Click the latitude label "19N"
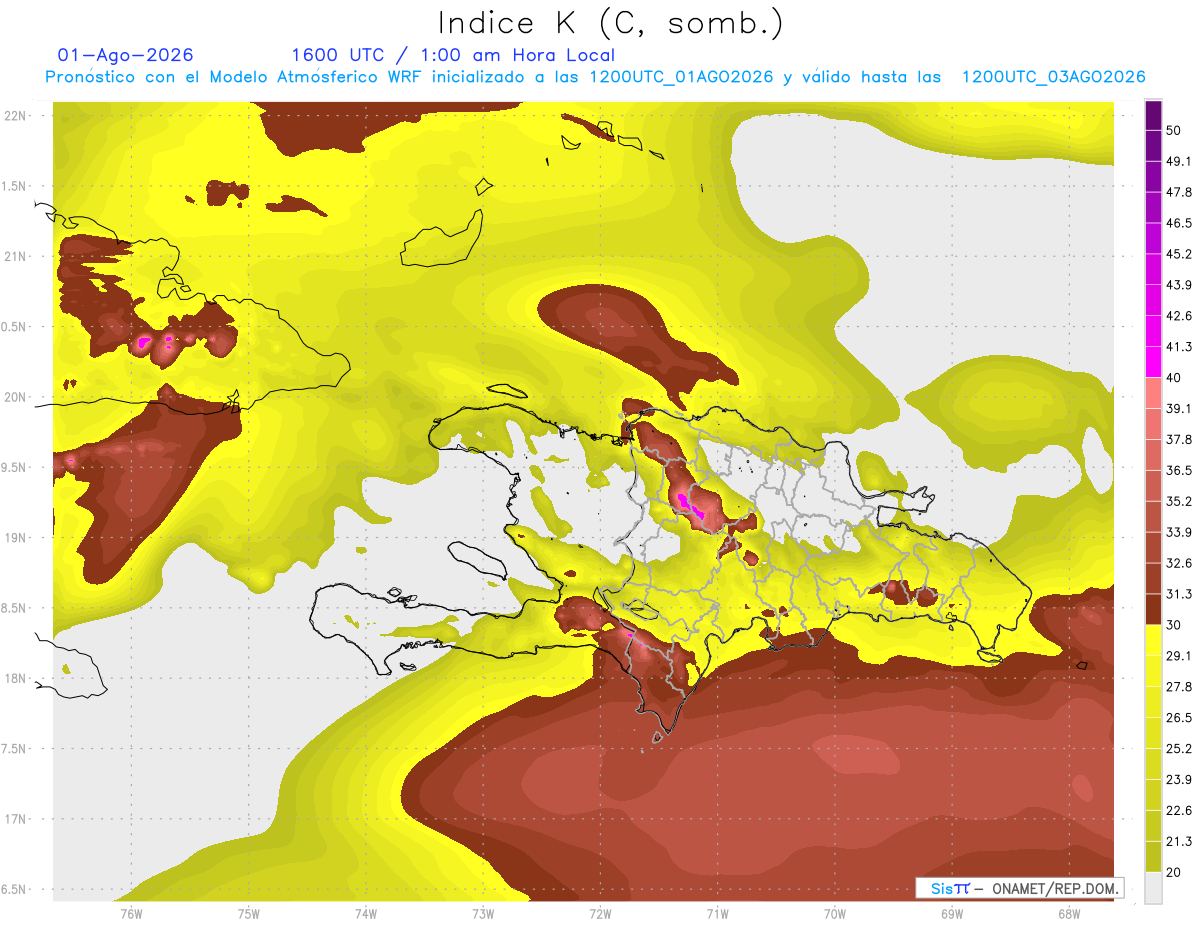 pyautogui.click(x=15, y=537)
